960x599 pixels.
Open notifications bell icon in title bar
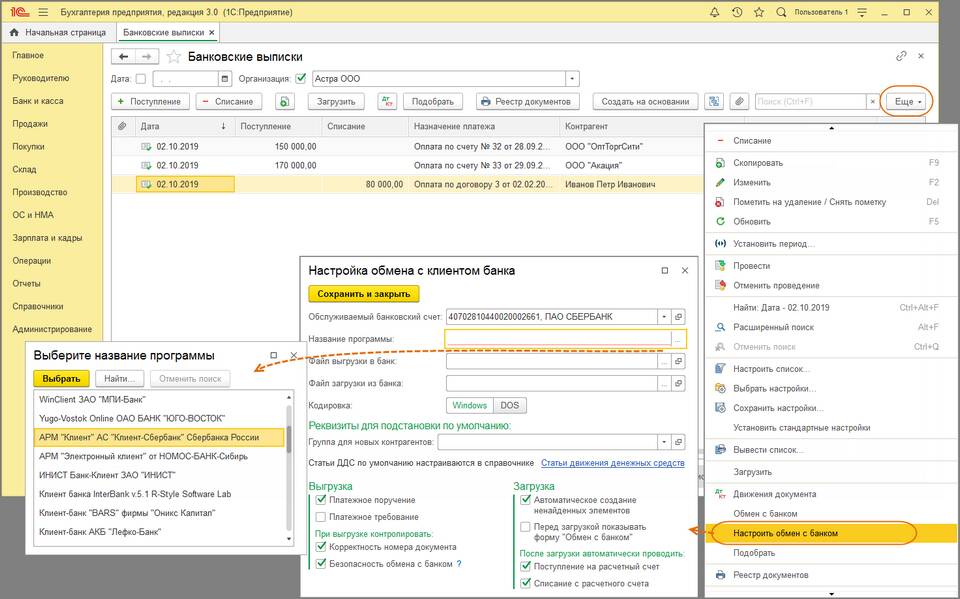[x=714, y=12]
